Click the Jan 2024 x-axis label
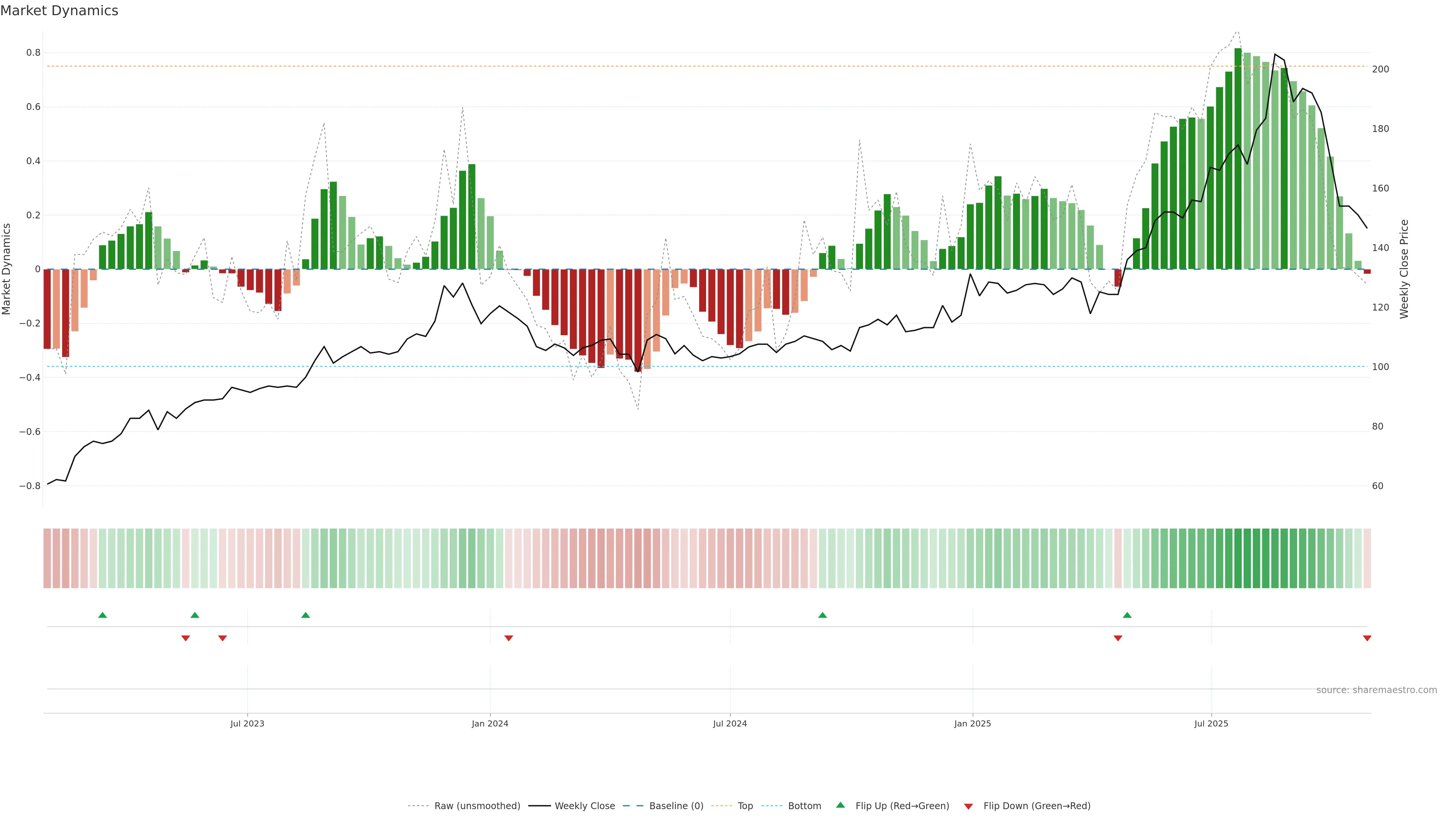Viewport: 1456px width, 819px height. (x=490, y=723)
